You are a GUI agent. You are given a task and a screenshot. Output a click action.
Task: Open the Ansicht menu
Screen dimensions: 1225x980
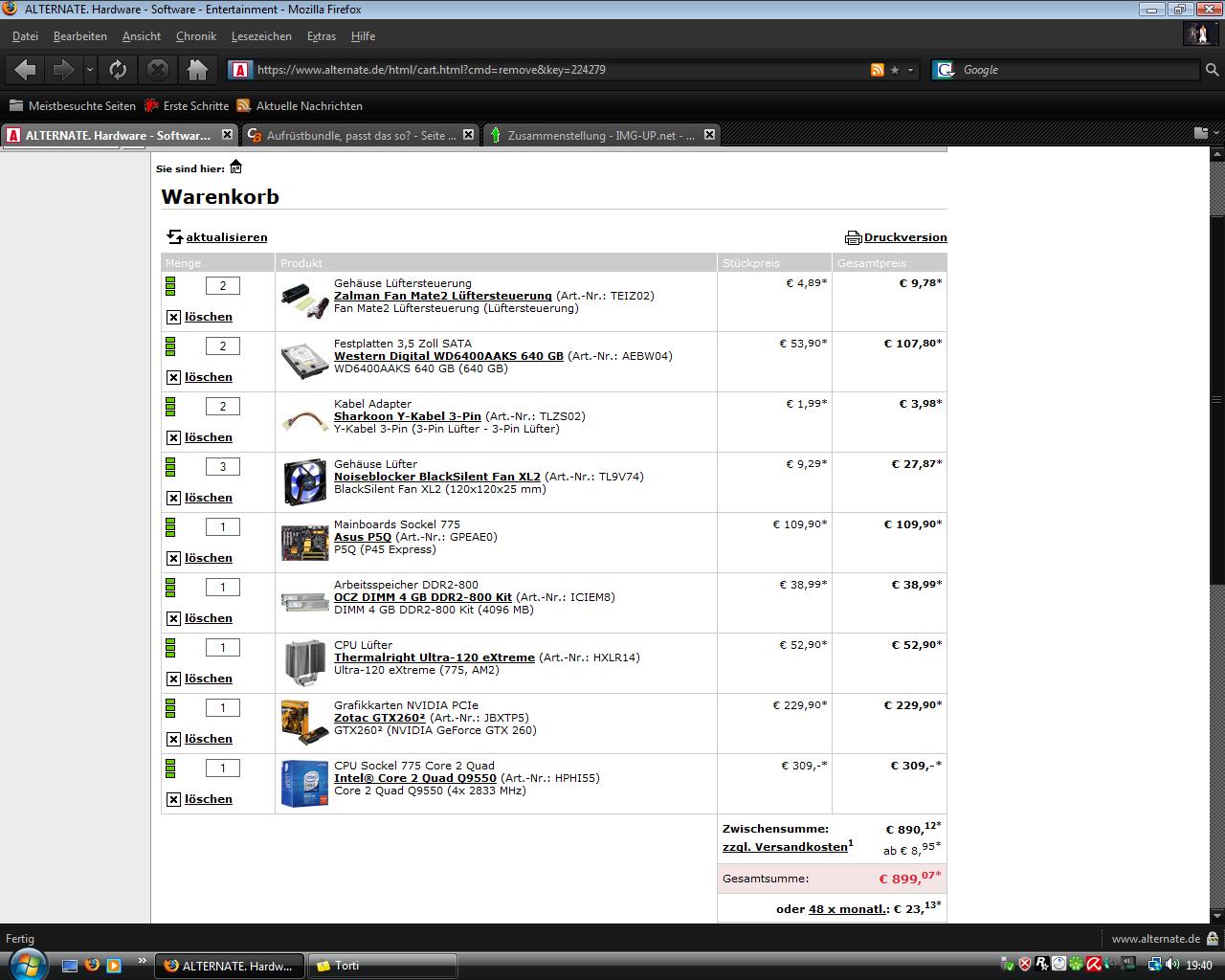tap(142, 36)
